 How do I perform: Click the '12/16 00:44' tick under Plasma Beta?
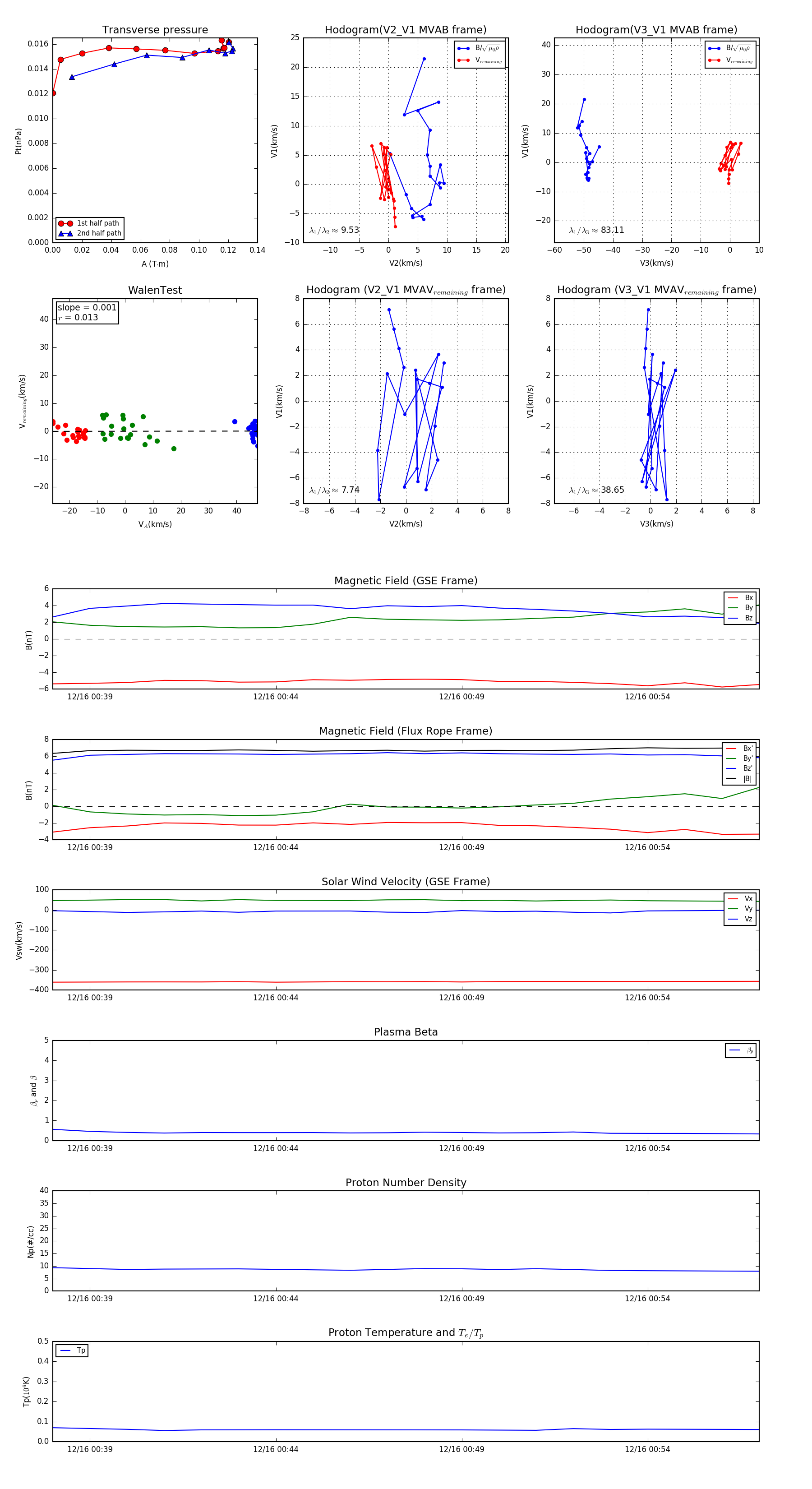276,1148
